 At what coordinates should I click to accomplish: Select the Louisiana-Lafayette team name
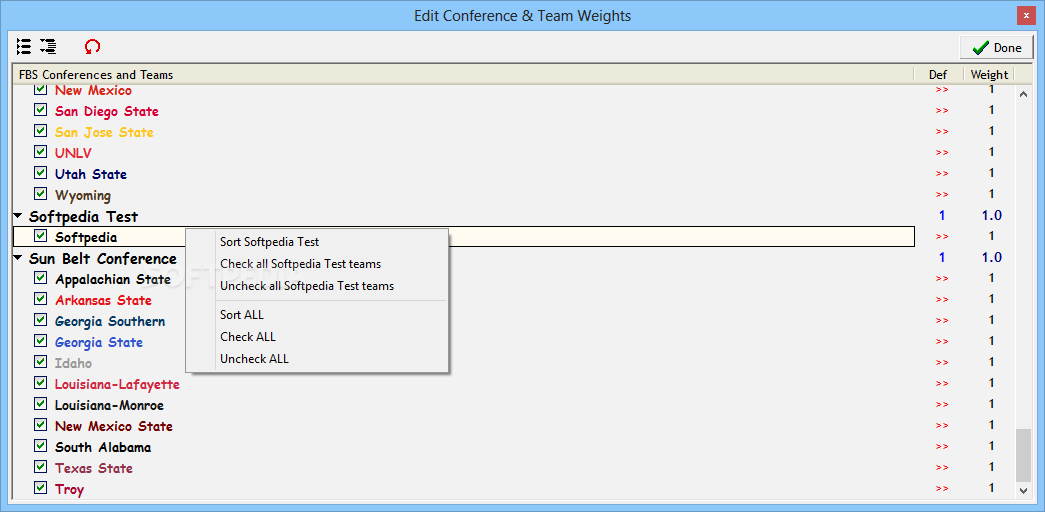coord(117,384)
